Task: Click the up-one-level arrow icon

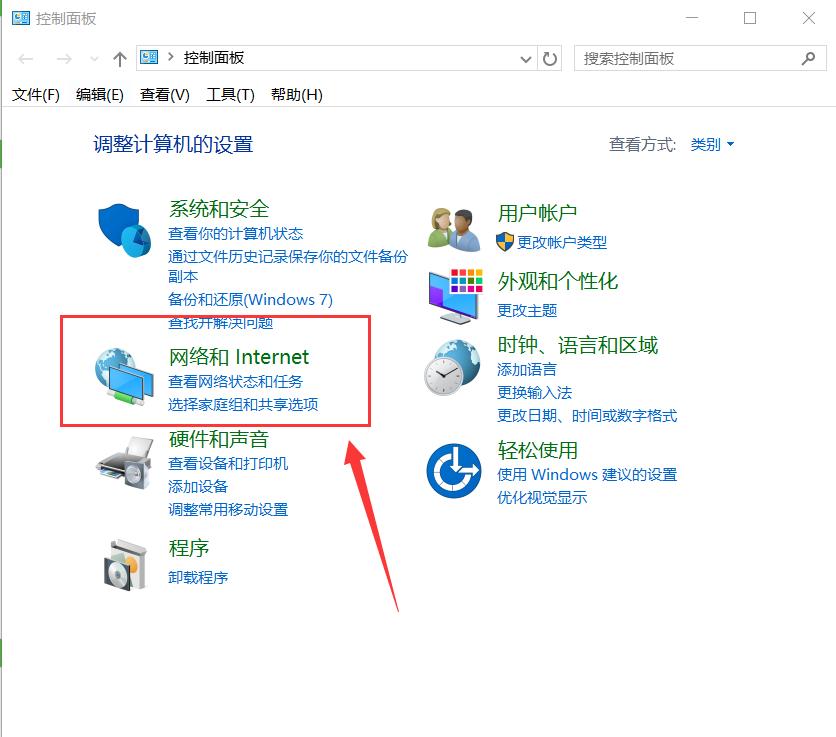Action: pyautogui.click(x=118, y=58)
